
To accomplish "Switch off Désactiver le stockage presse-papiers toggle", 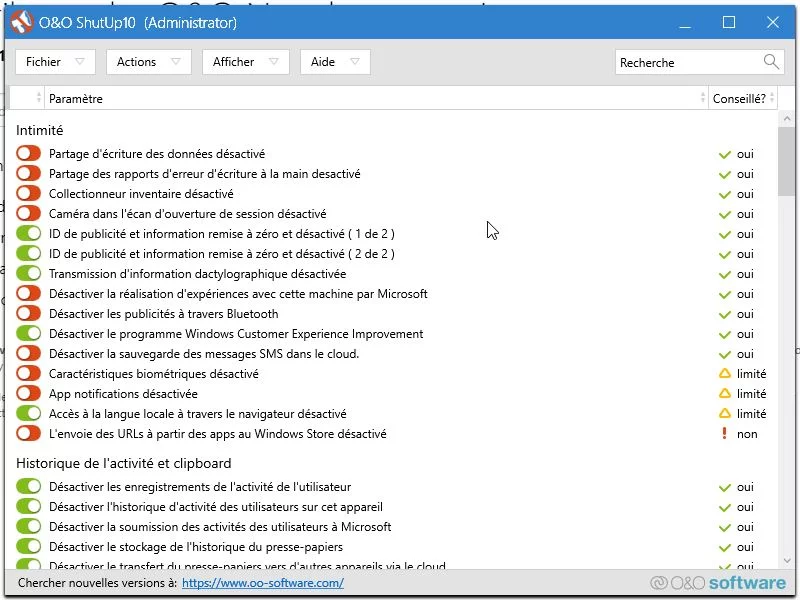I will (x=29, y=547).
